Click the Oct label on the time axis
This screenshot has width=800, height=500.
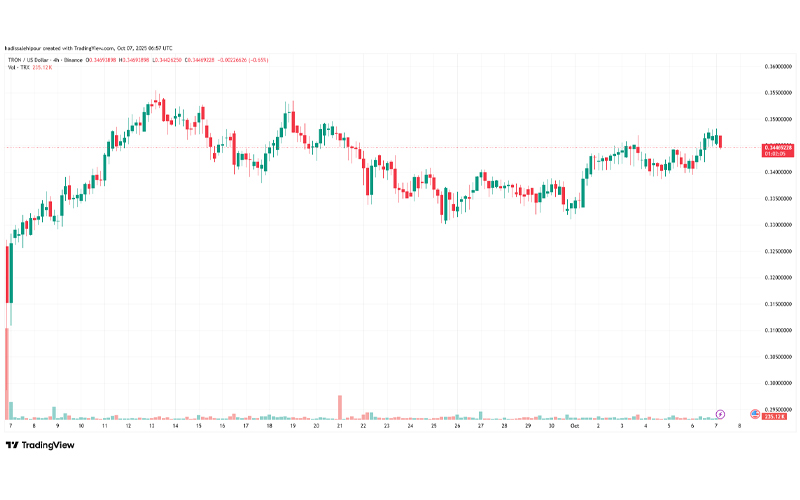(575, 426)
